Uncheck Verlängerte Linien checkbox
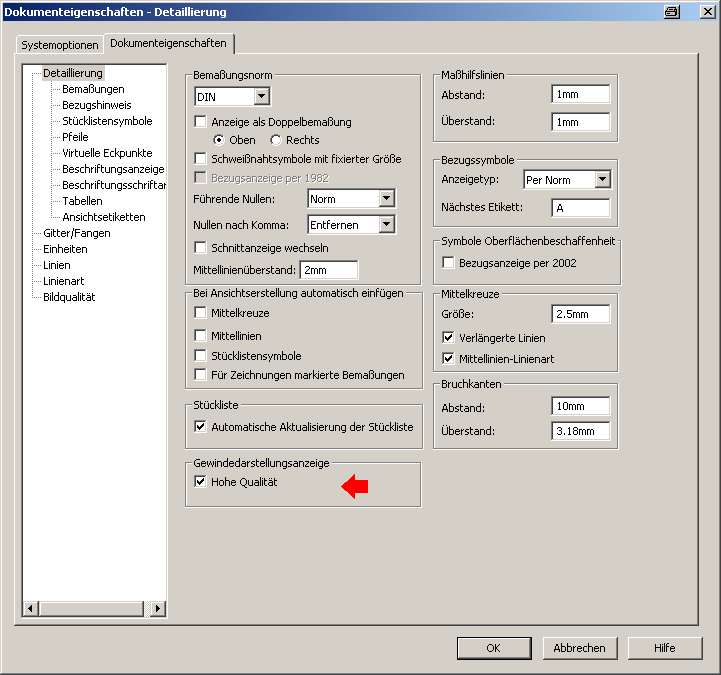Screen dimensions: 721x675 click(x=448, y=338)
